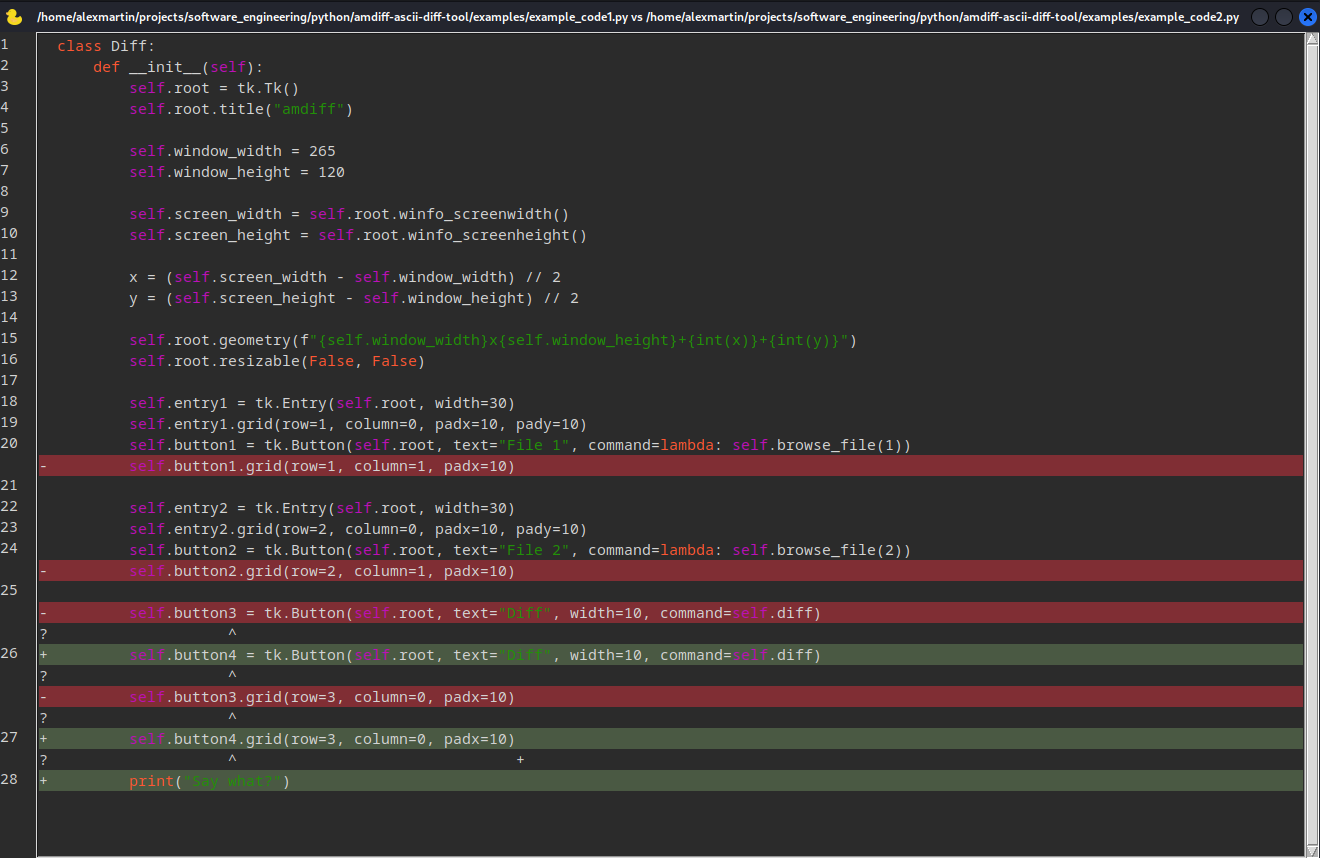Screen dimensions: 1320x858
Task: Click the 'class Diff:' line
Action: coord(106,46)
